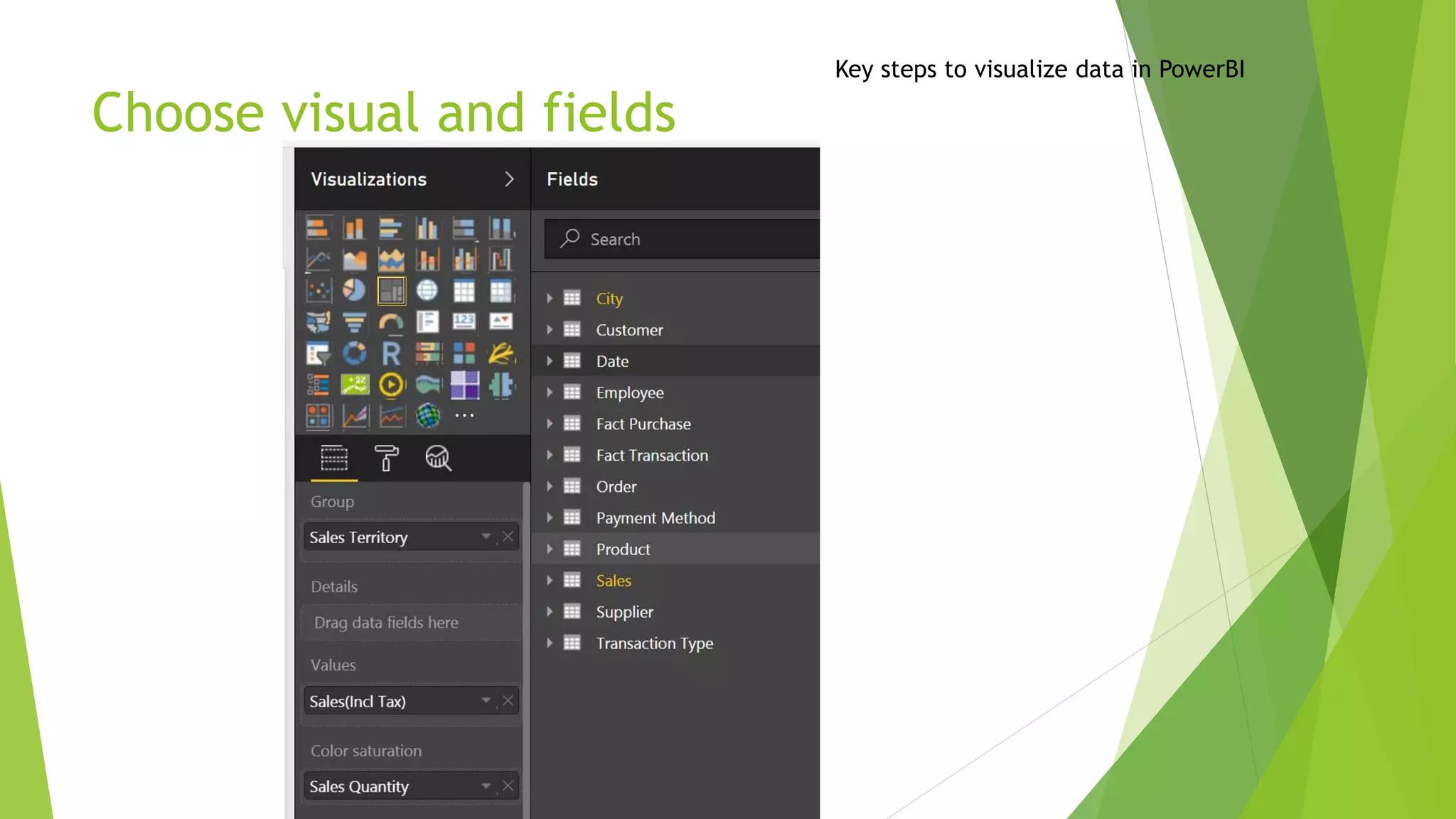Expand the Order table
Screen dimensions: 1456x819
click(550, 486)
